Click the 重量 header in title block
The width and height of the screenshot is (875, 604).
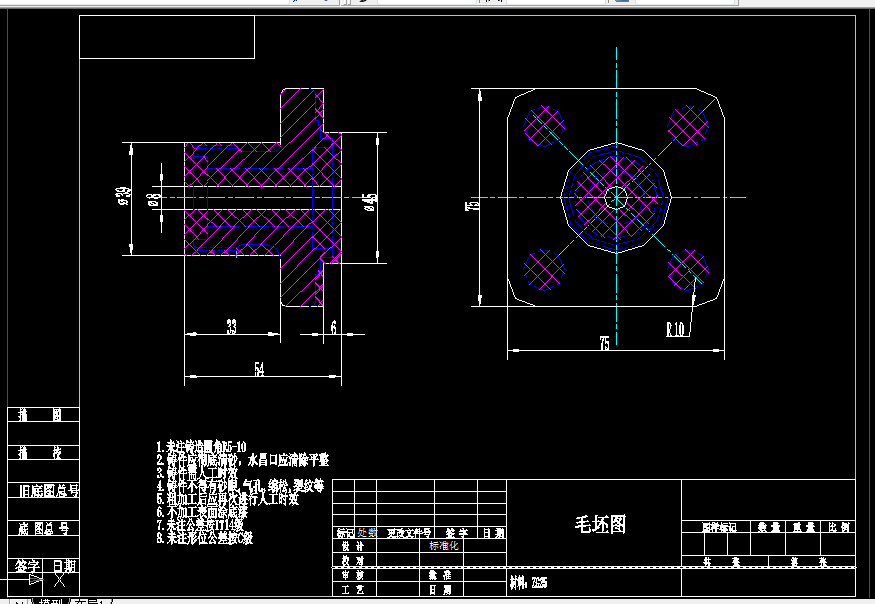804,527
